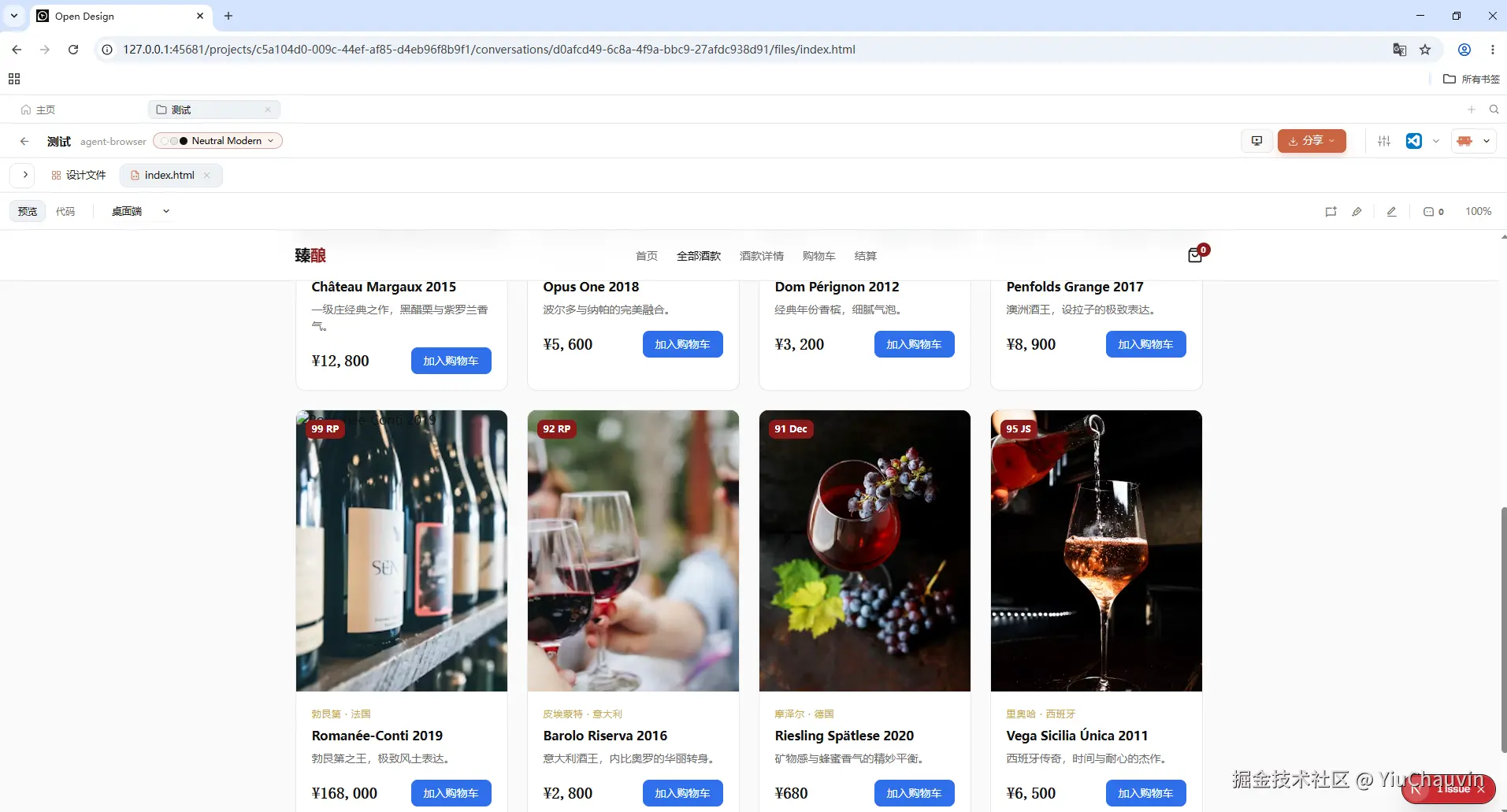Go to 首页 in site navigation

pyautogui.click(x=647, y=256)
